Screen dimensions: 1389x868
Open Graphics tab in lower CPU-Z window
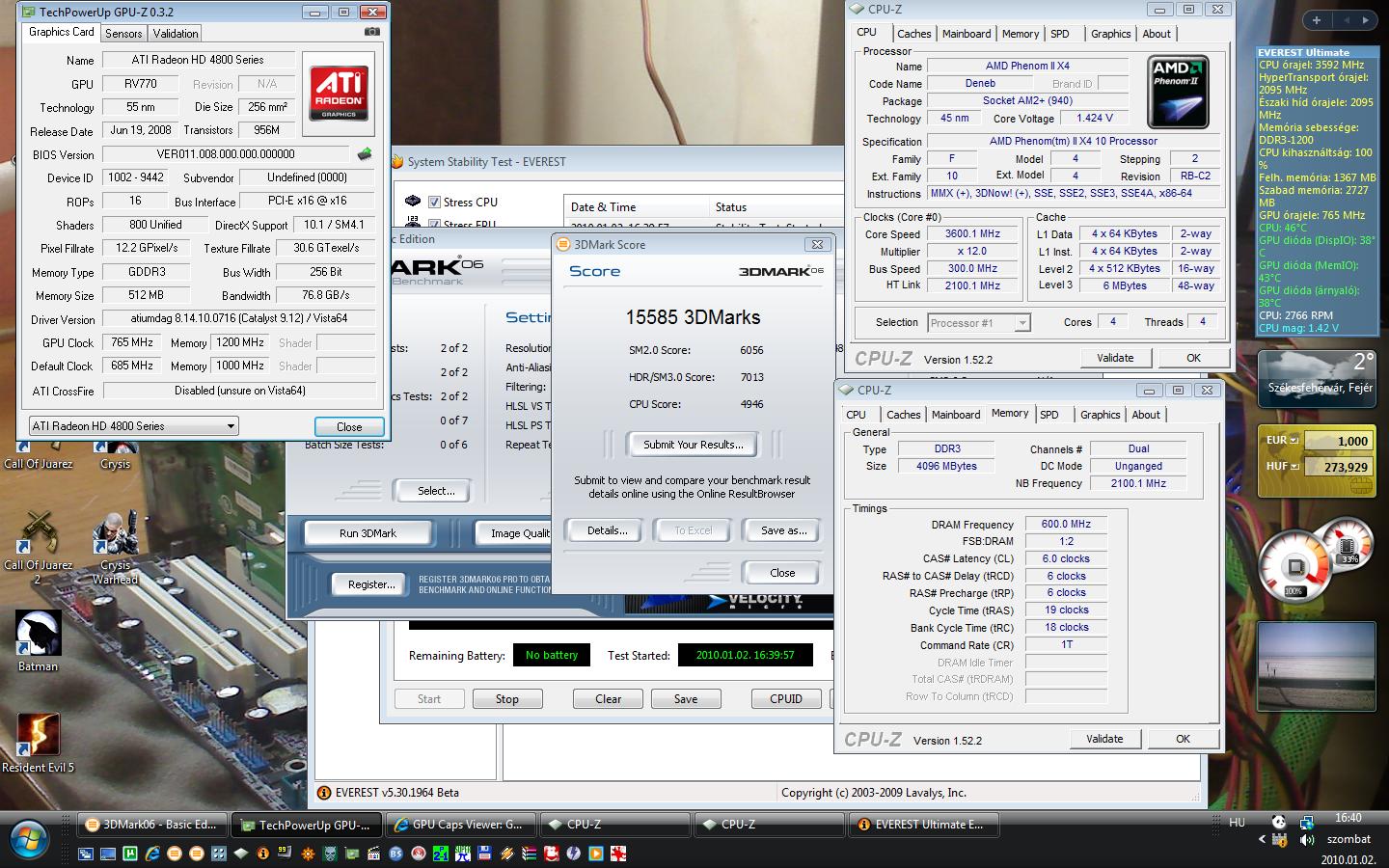[x=1100, y=415]
